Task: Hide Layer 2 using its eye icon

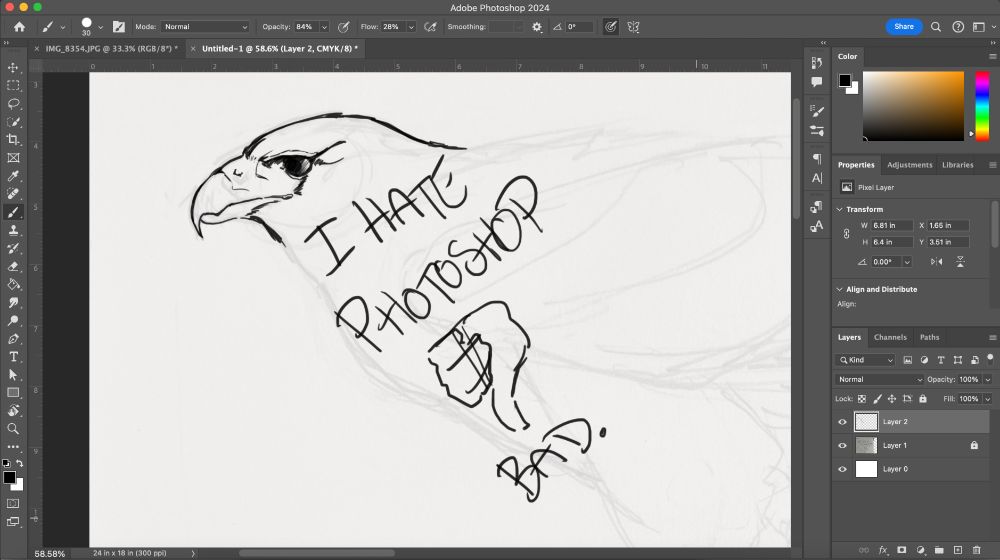Action: pyautogui.click(x=842, y=422)
